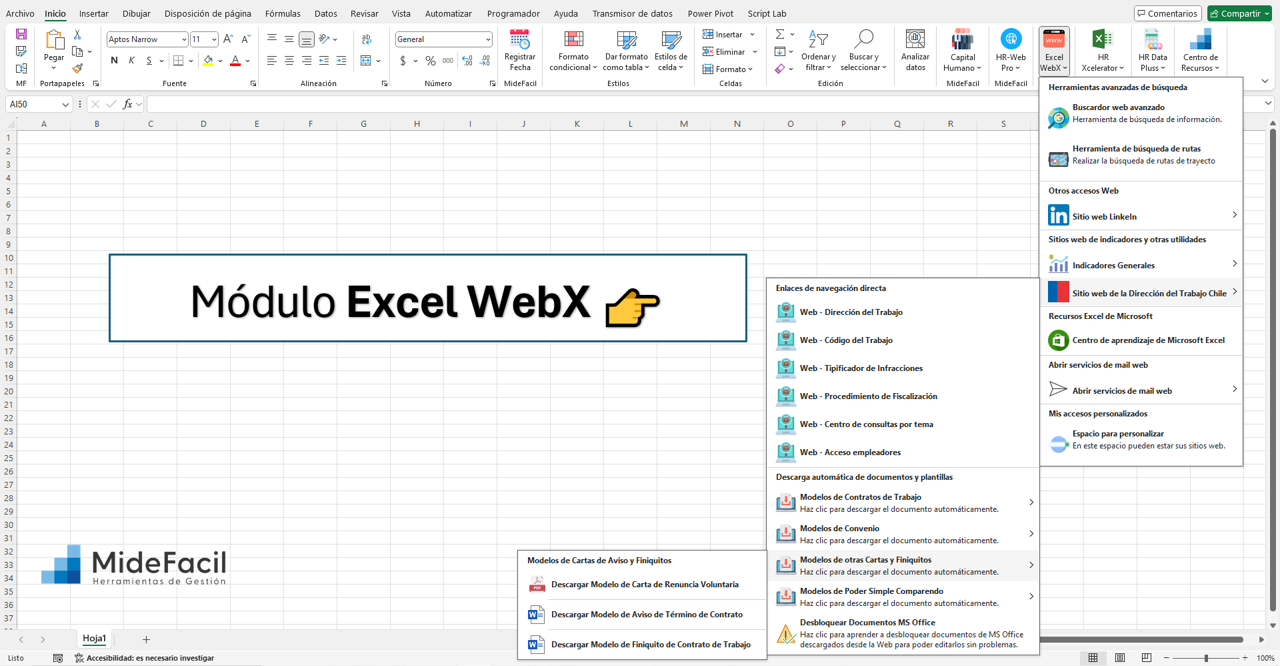
Task: Click the Analizar datos icon
Action: 915,39
